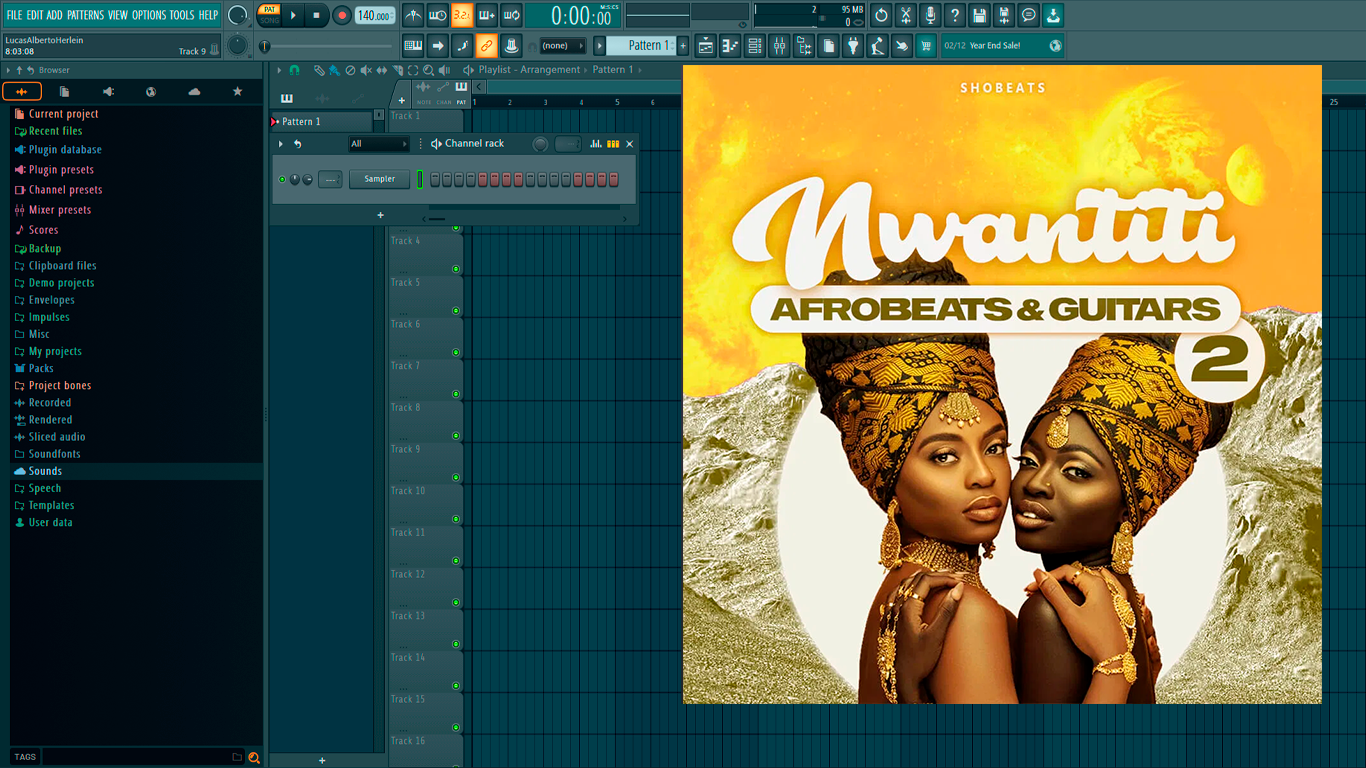Screen dimensions: 1366x768
Task: Open the shopping cart content library icon
Action: [x=926, y=45]
